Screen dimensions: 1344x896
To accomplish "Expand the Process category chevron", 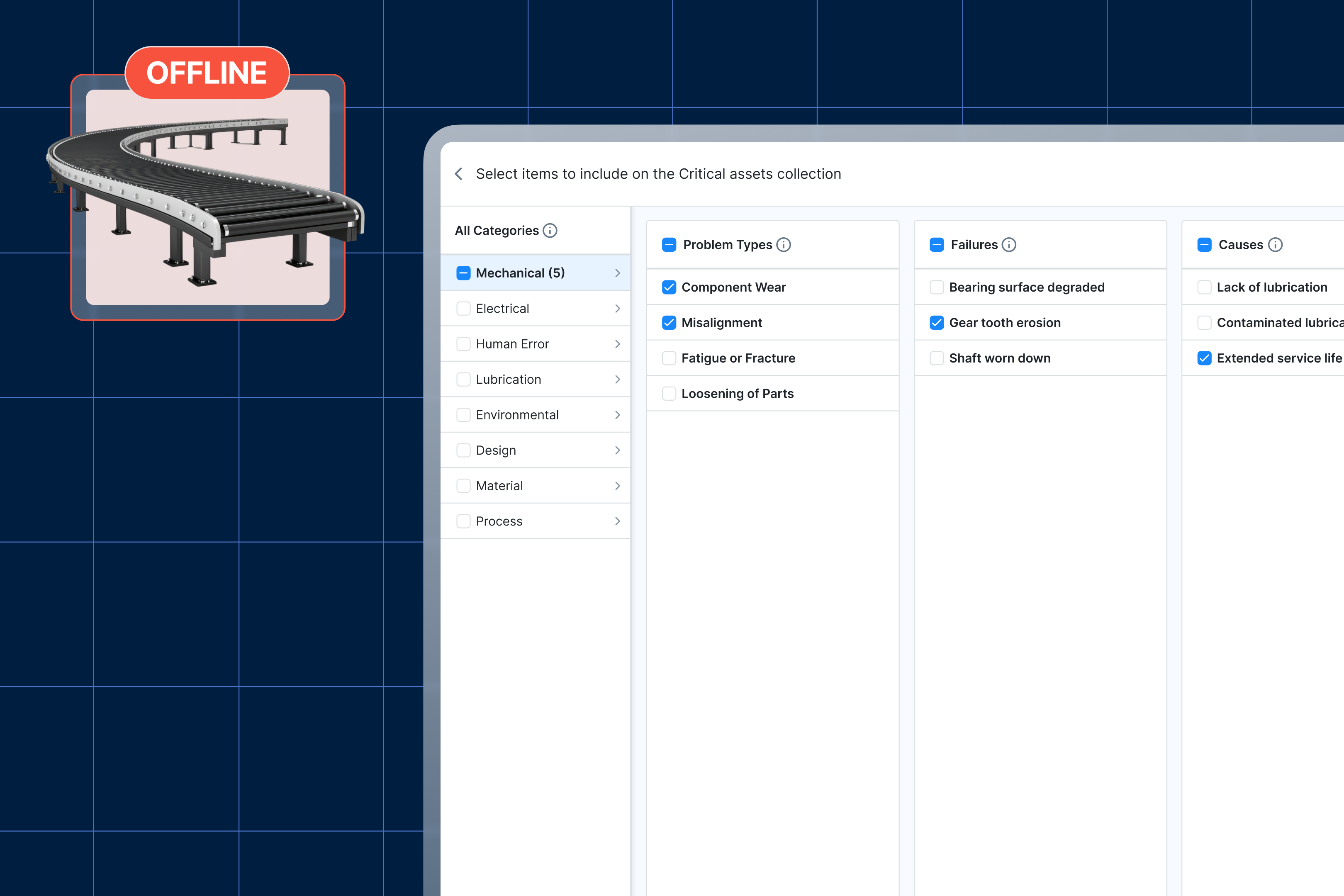I will (x=617, y=521).
